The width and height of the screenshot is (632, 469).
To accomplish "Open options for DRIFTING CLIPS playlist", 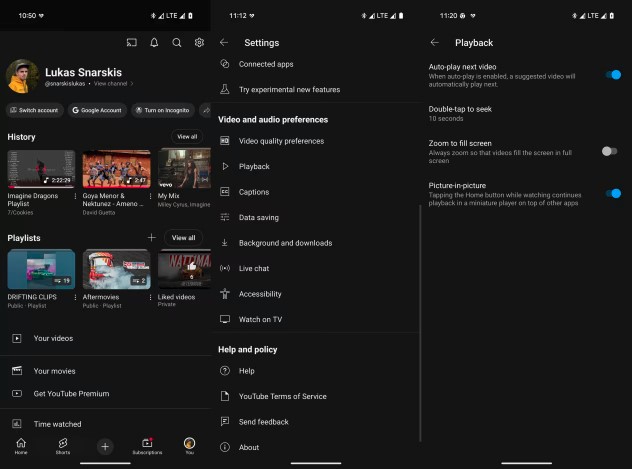I will click(75, 297).
